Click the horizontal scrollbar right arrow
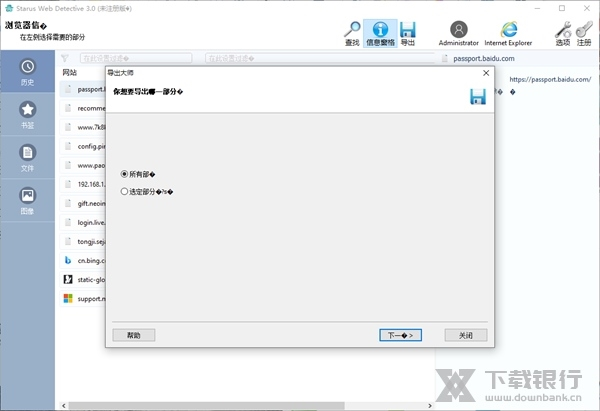The height and width of the screenshot is (411, 600). tap(430, 406)
